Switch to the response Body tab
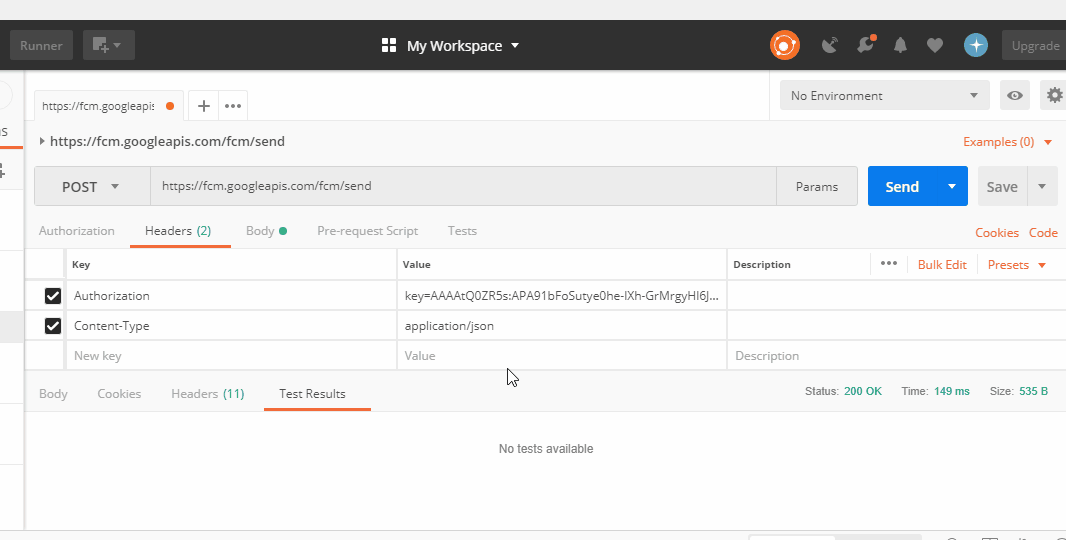The image size is (1066, 540). [53, 394]
